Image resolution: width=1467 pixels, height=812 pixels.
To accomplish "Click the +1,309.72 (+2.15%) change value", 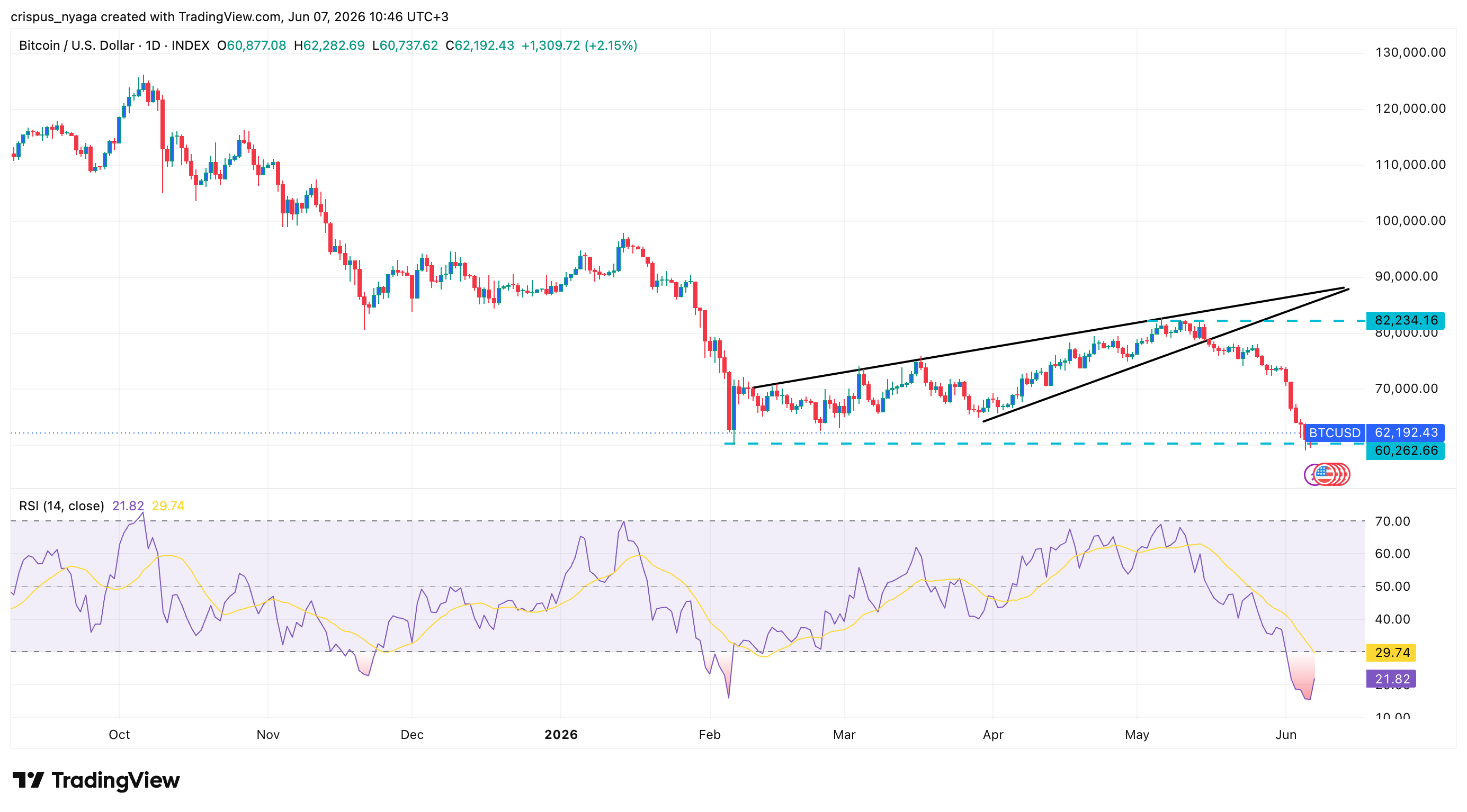I will [579, 46].
